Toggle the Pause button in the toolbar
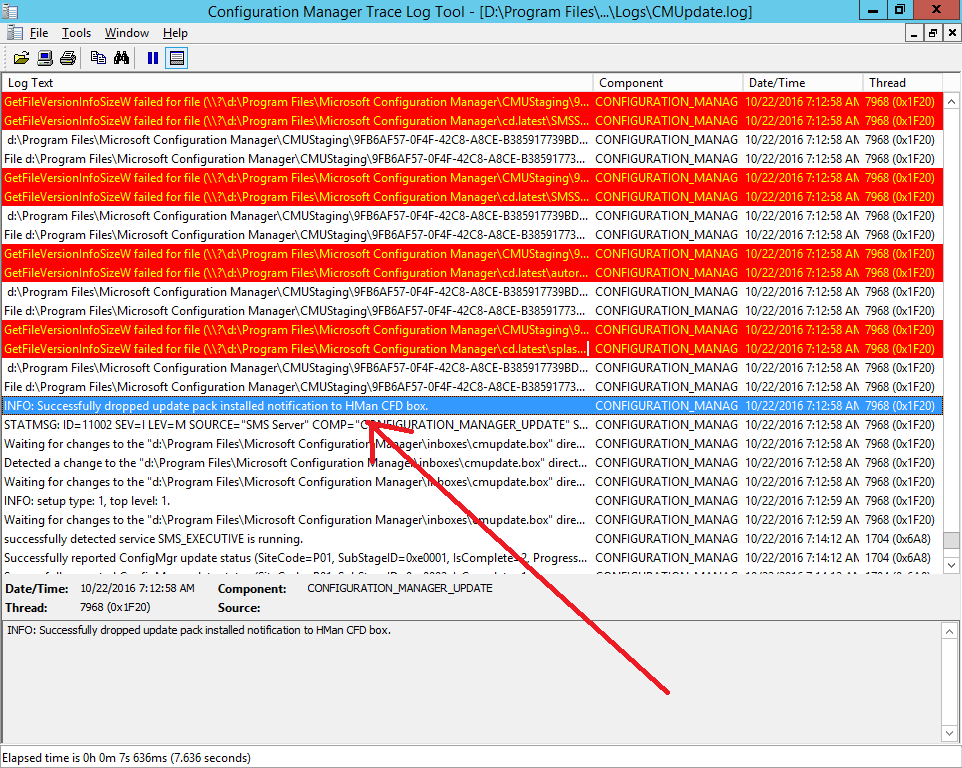 [153, 58]
